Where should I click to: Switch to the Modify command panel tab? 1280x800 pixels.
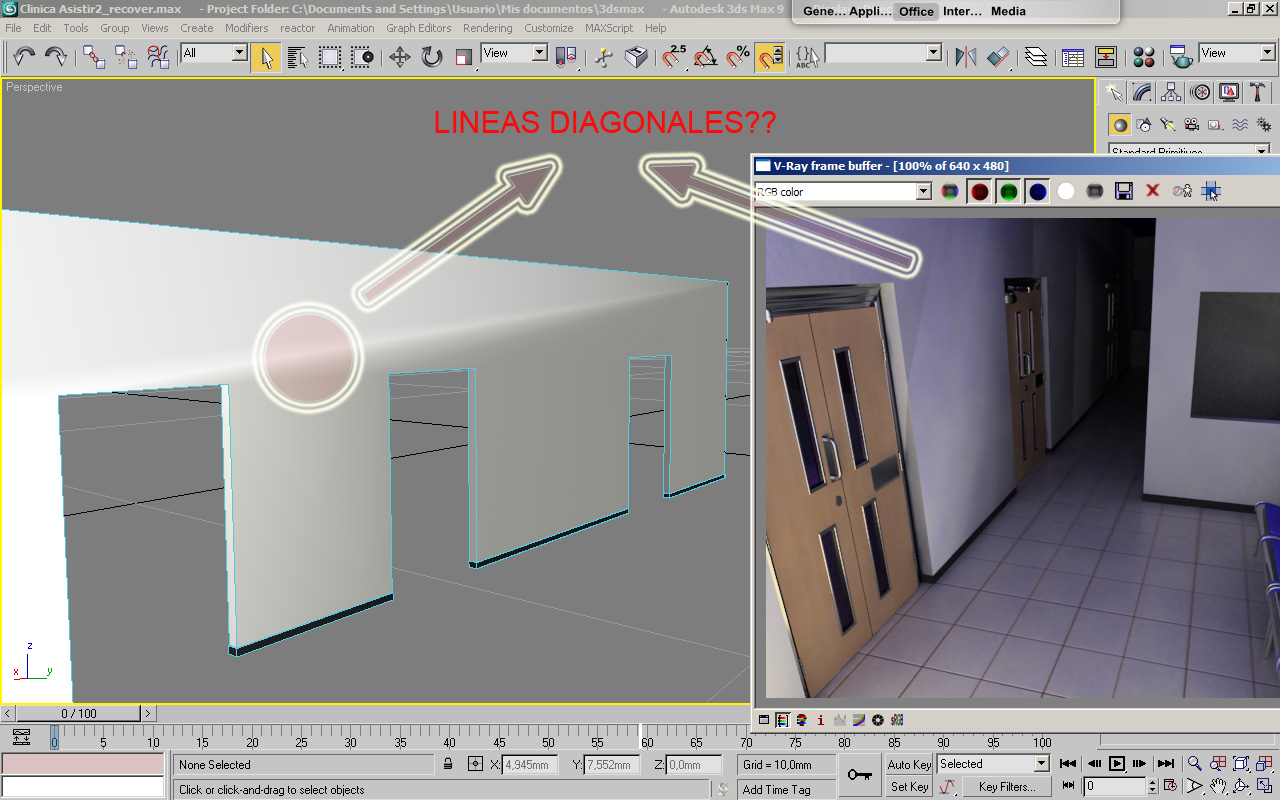click(x=1142, y=93)
